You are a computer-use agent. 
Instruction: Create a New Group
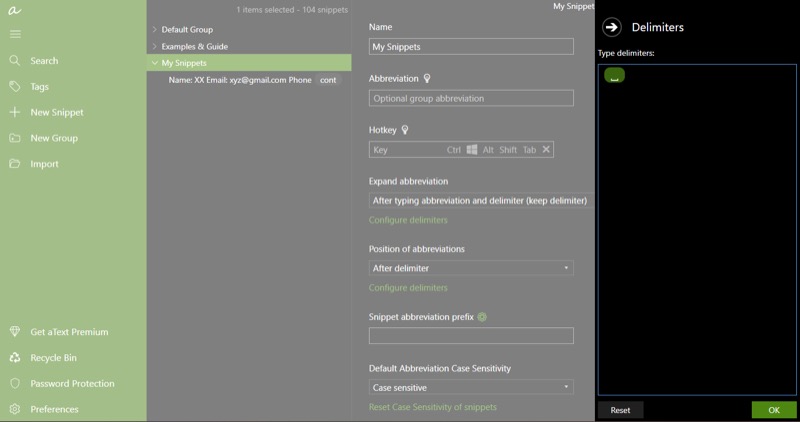(x=54, y=138)
